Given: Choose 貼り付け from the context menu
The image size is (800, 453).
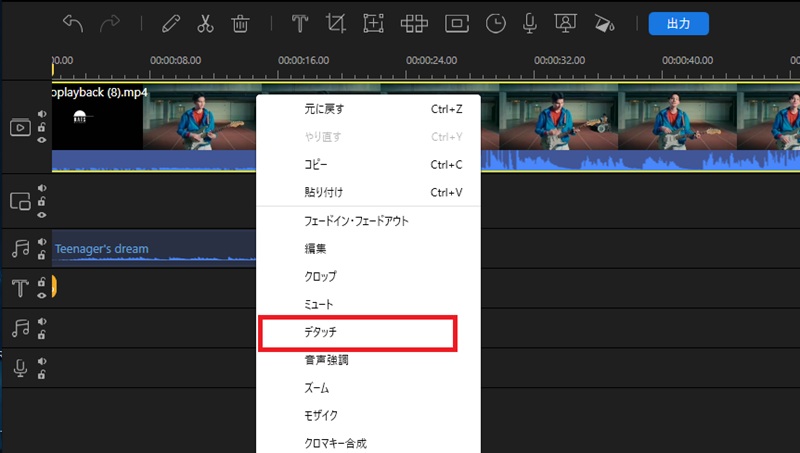Looking at the screenshot, I should pos(368,192).
